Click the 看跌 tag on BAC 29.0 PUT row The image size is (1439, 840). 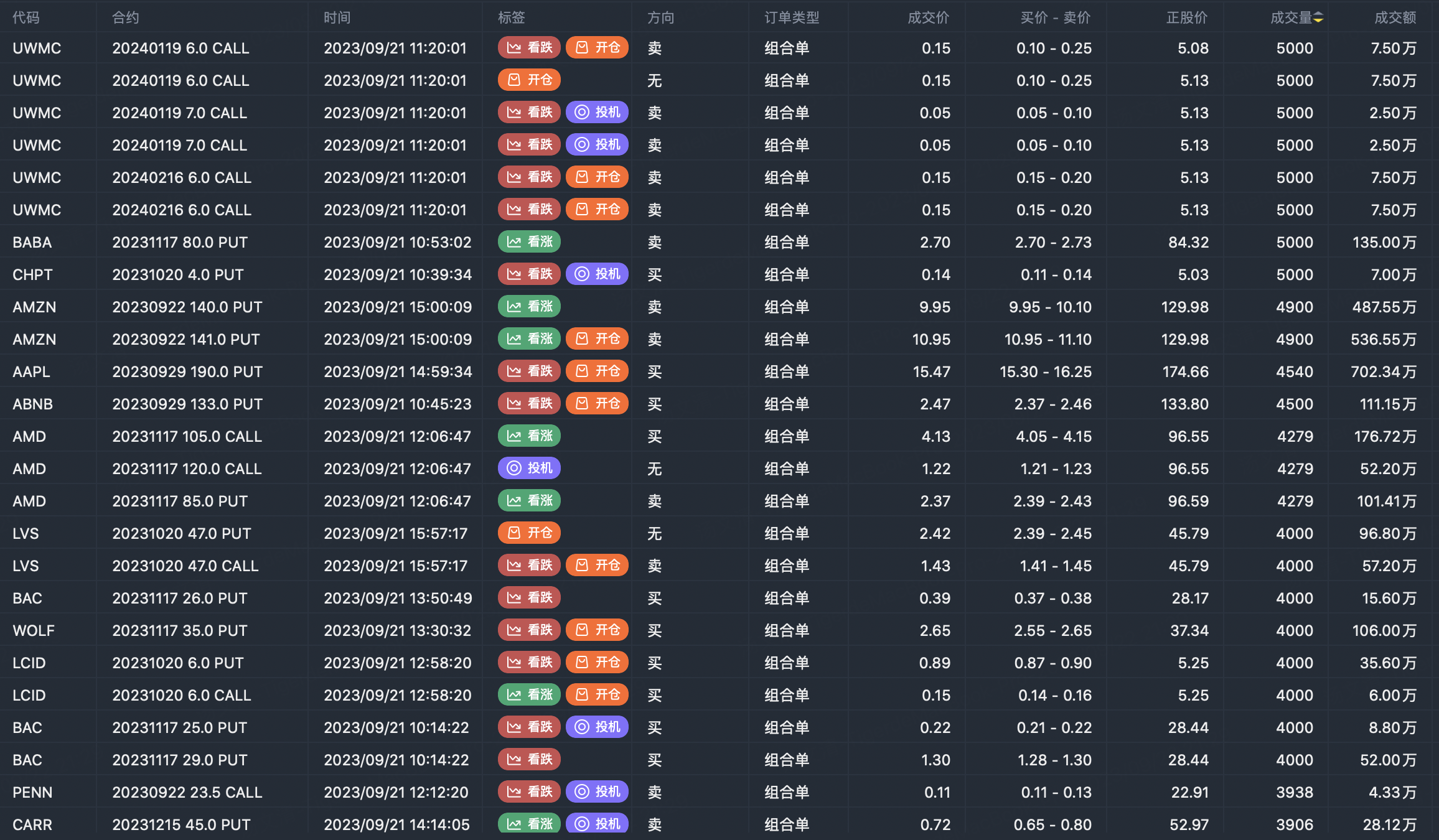pos(529,760)
